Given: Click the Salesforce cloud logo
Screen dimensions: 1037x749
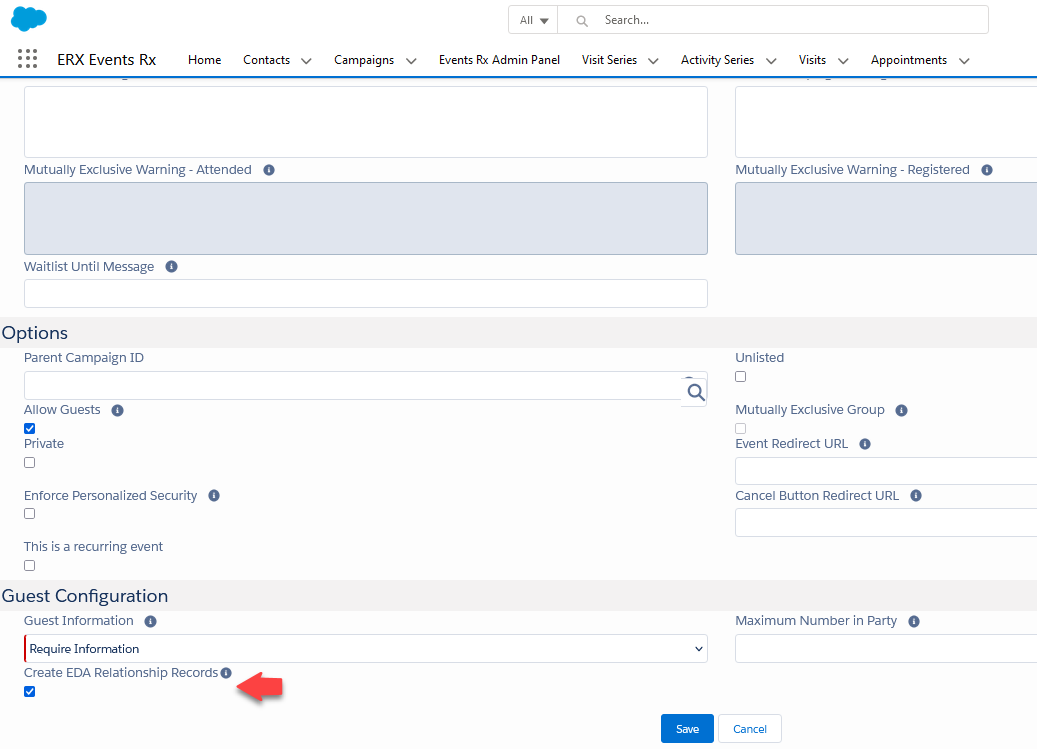Looking at the screenshot, I should click(x=29, y=18).
